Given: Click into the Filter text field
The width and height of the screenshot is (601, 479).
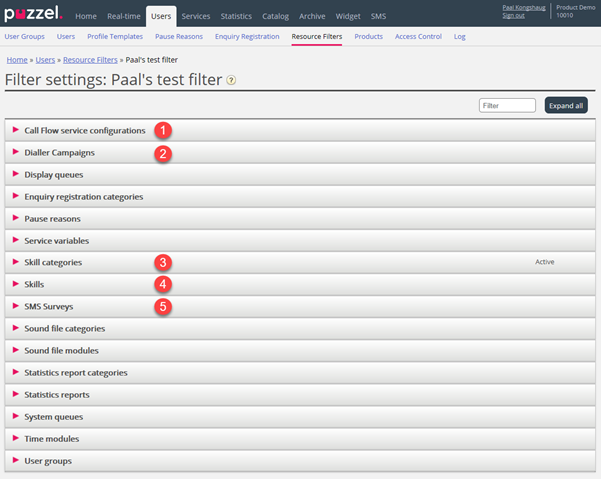Looking at the screenshot, I should [507, 105].
